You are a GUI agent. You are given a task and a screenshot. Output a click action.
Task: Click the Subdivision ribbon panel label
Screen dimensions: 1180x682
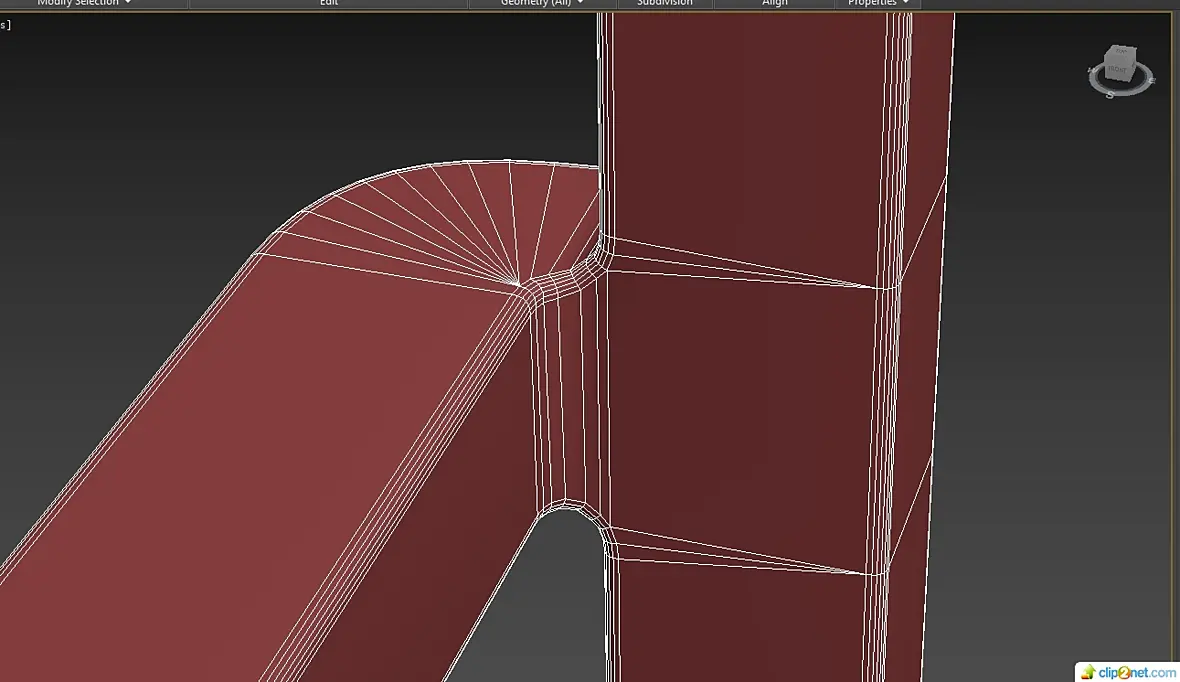click(665, 3)
